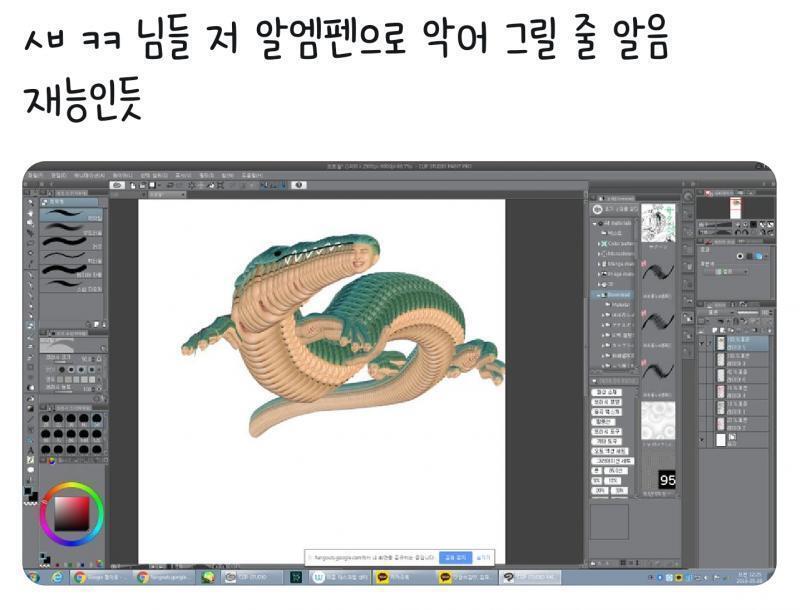The height and width of the screenshot is (610, 800).
Task: Collapse the Download folder arrow
Action: coord(598,295)
